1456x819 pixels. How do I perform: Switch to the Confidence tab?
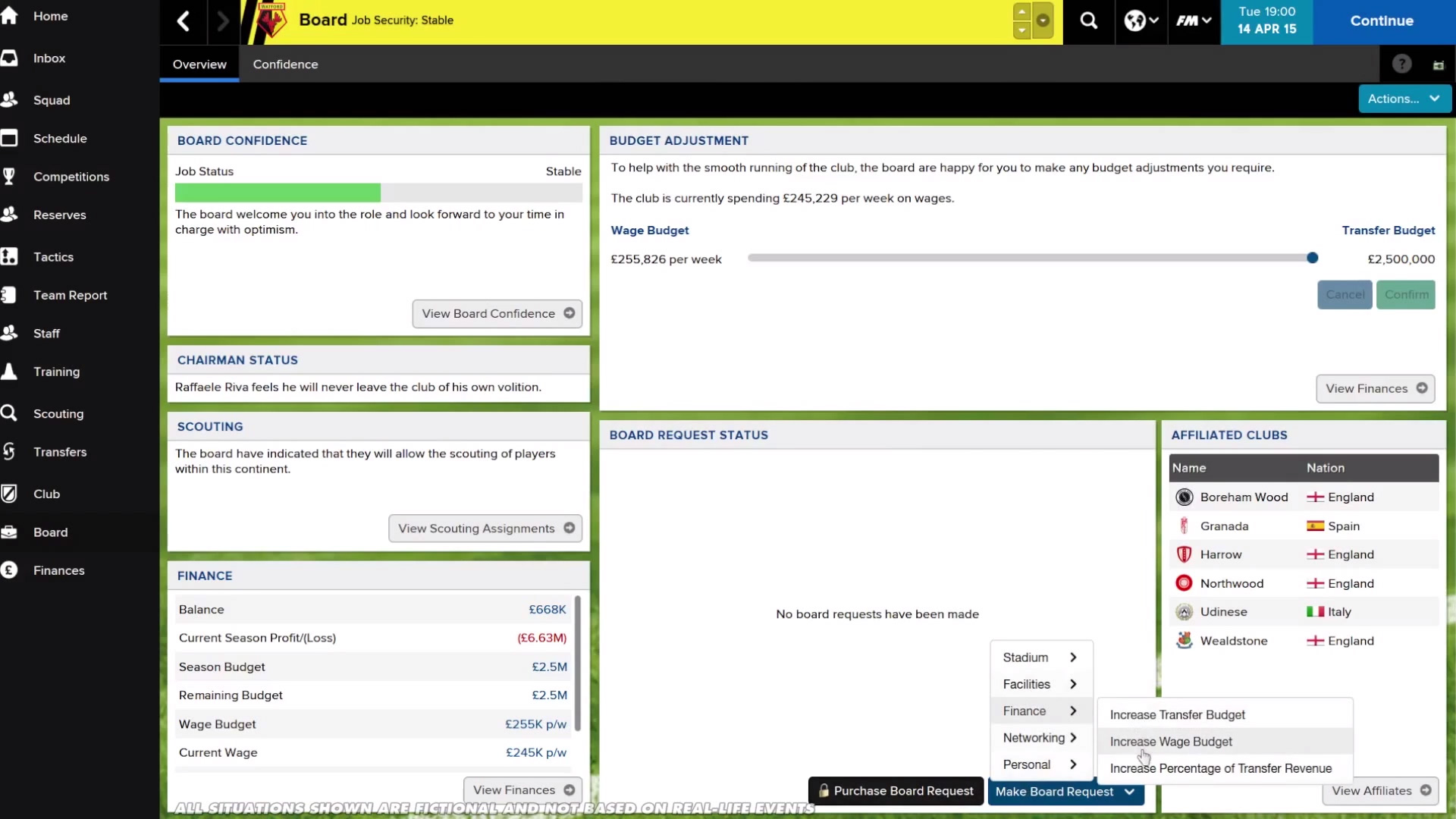coord(285,64)
